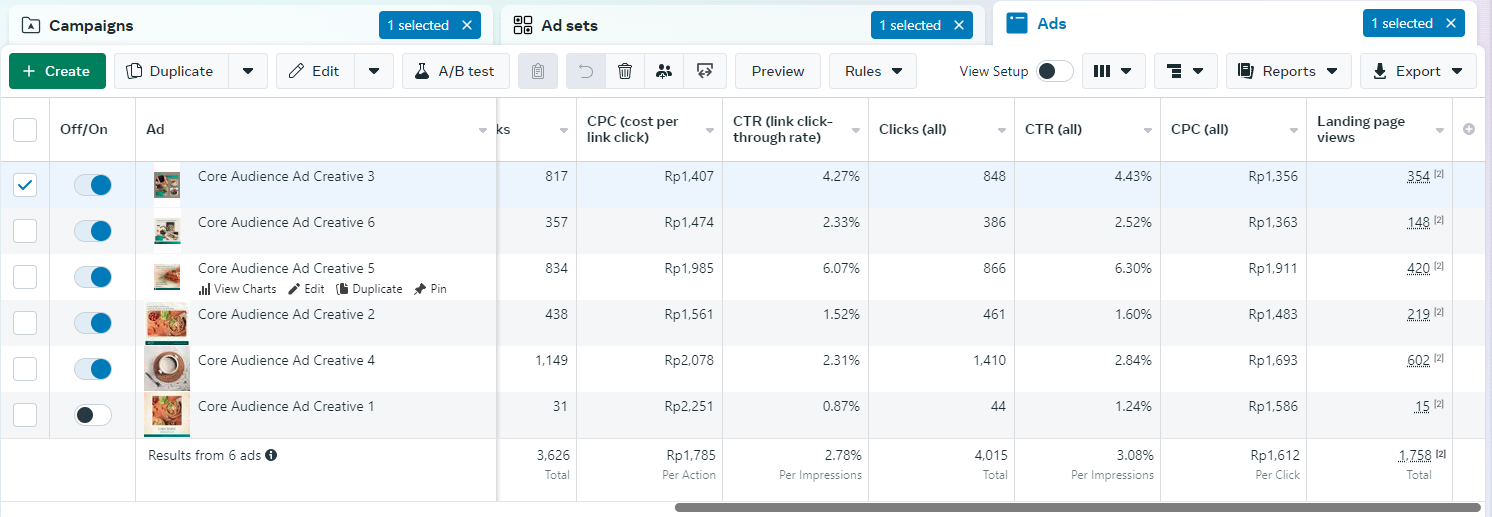Switch to the Campaigns tab
Screen dimensions: 1492x517
coord(92,25)
